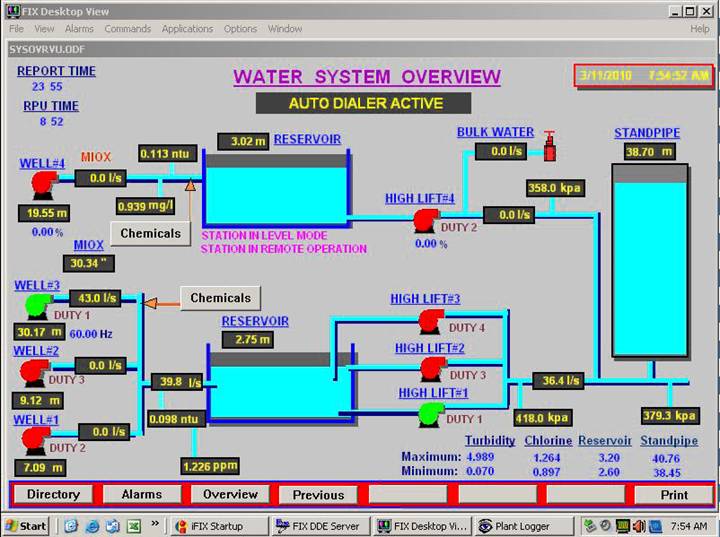Click the Well#4 red pump icon
This screenshot has width=720, height=537.
41,182
